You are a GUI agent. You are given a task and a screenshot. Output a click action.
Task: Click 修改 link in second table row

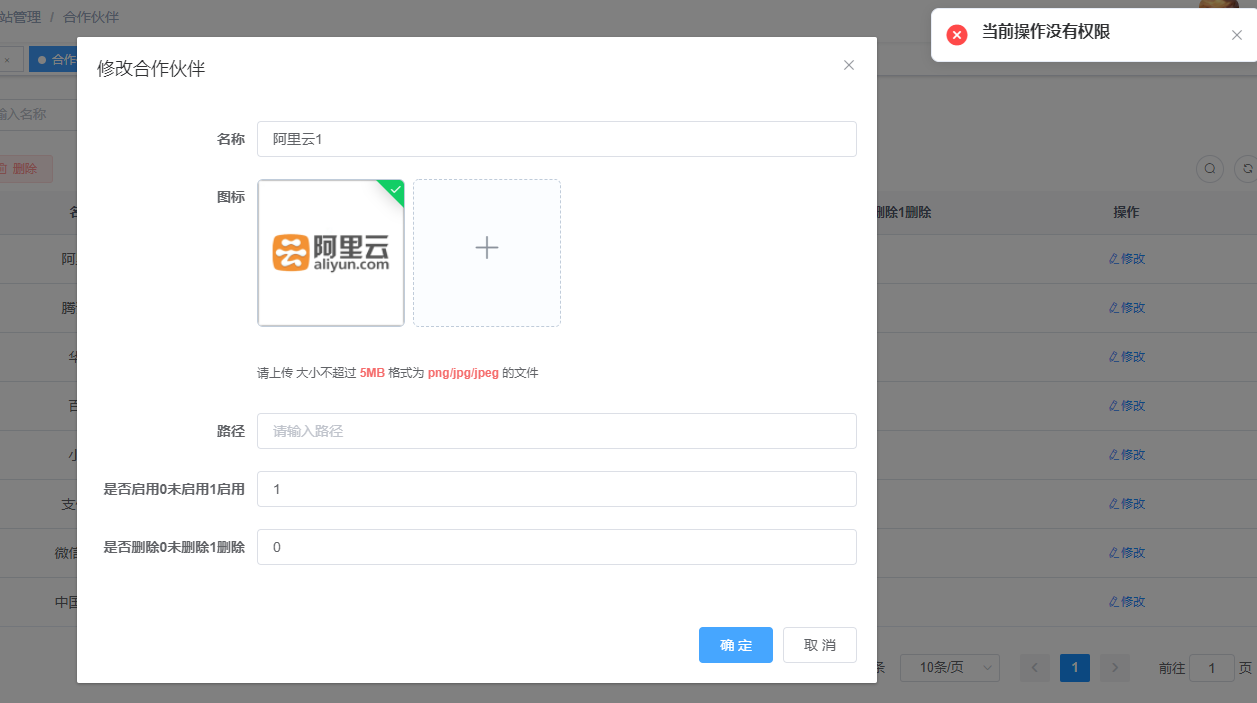(x=1127, y=307)
